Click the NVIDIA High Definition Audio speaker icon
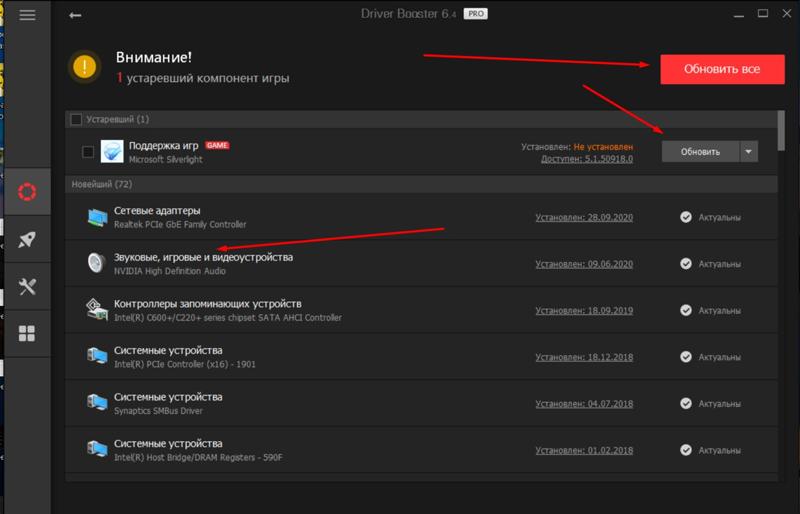 click(98, 263)
